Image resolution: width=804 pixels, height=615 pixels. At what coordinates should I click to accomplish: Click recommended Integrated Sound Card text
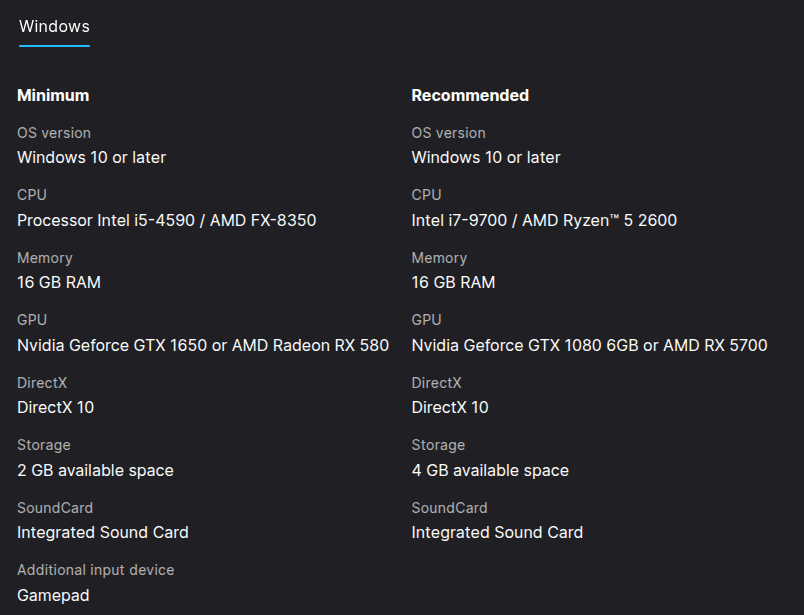pos(497,532)
